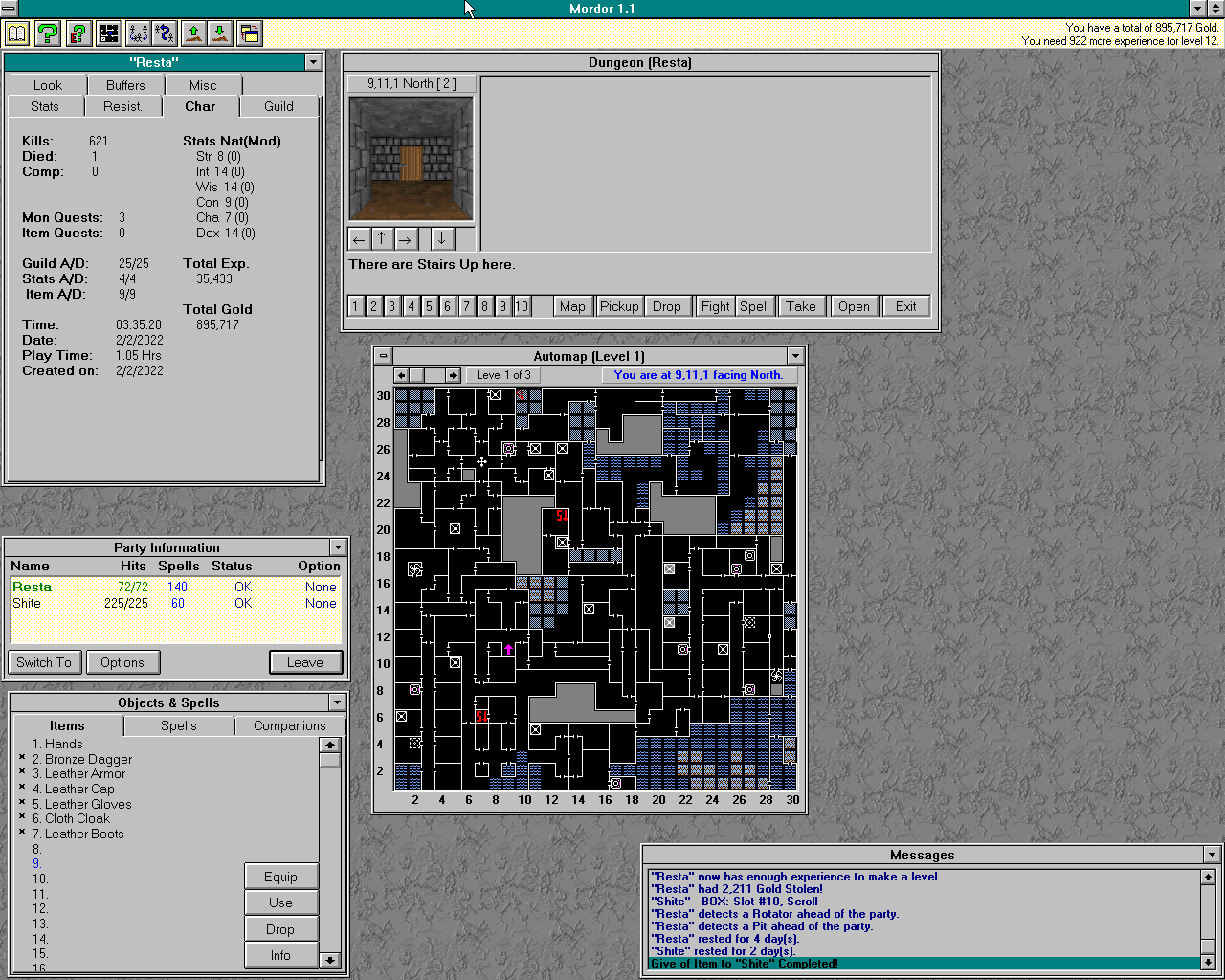Click the dungeon 3D view showing the door

tap(411, 159)
